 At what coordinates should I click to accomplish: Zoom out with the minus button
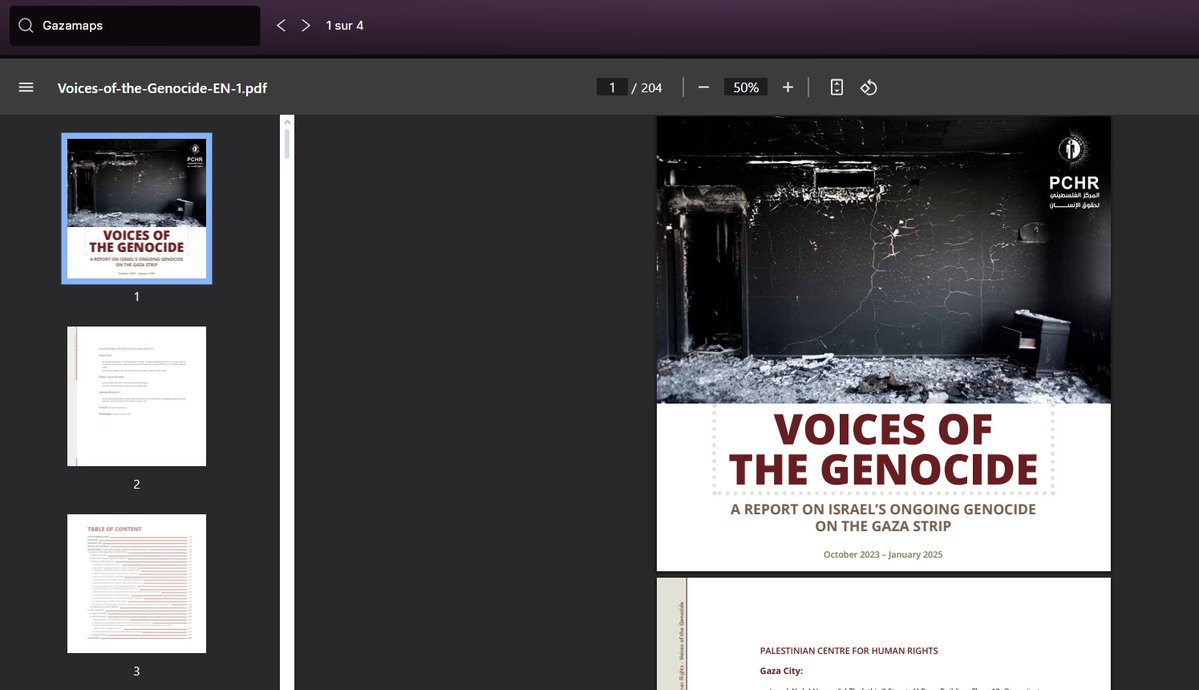click(703, 87)
